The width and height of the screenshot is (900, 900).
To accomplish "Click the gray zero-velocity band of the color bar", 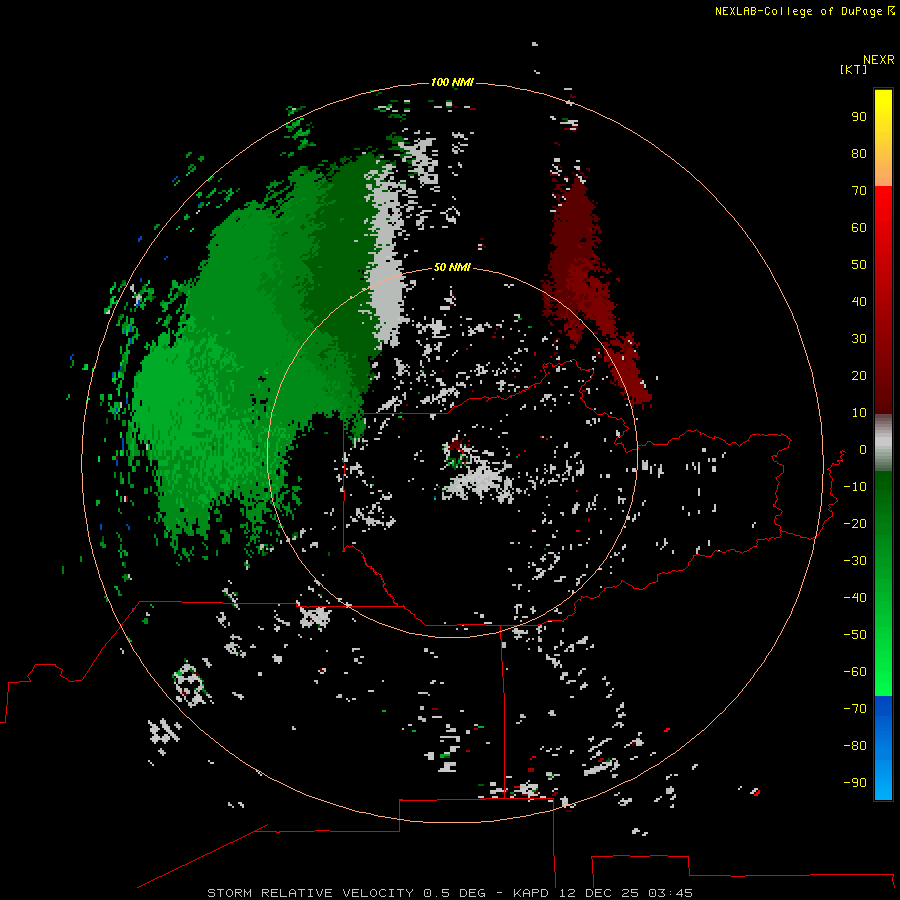I will [883, 443].
